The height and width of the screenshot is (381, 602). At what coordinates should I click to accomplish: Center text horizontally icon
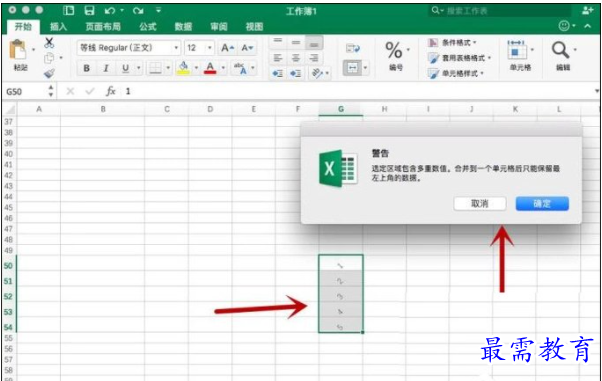pyautogui.click(x=296, y=58)
